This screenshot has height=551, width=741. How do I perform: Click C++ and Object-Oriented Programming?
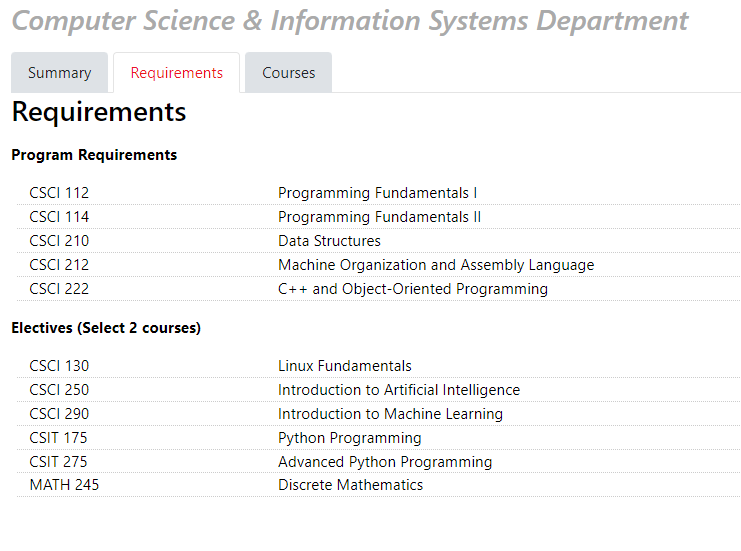[x=412, y=289]
